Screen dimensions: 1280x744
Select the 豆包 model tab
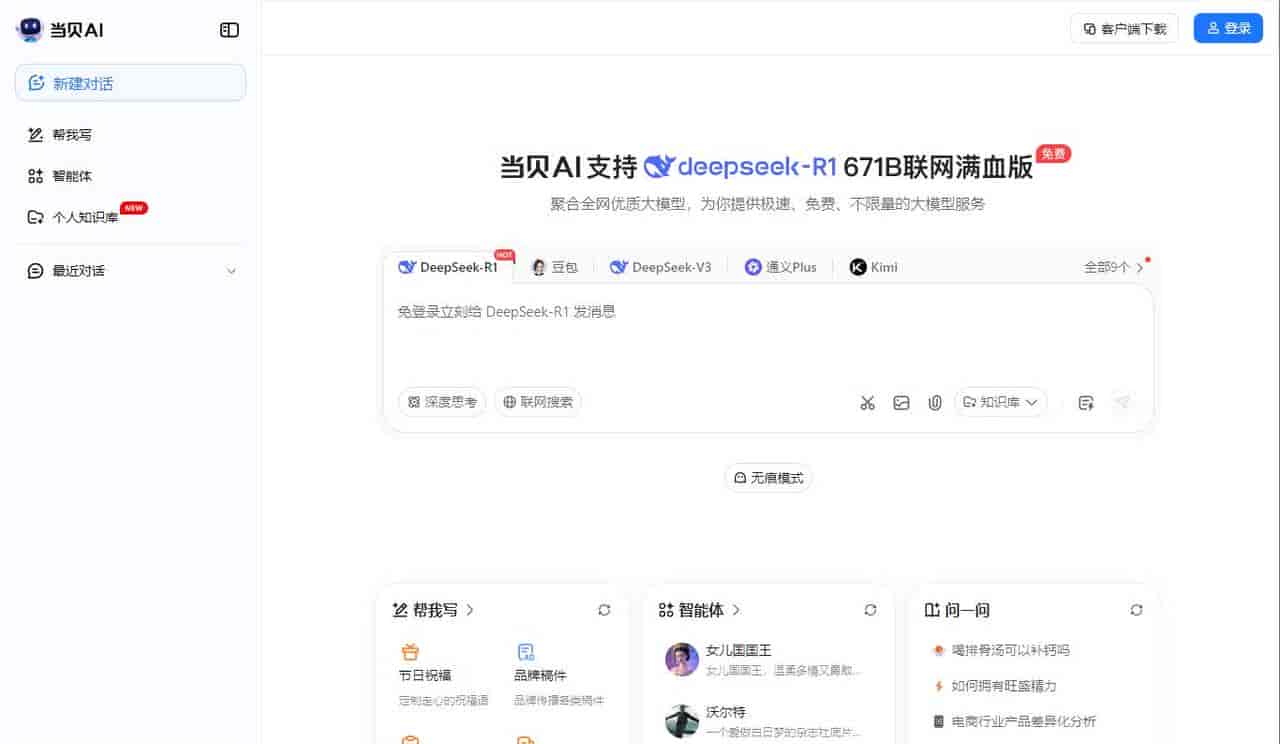coord(554,267)
